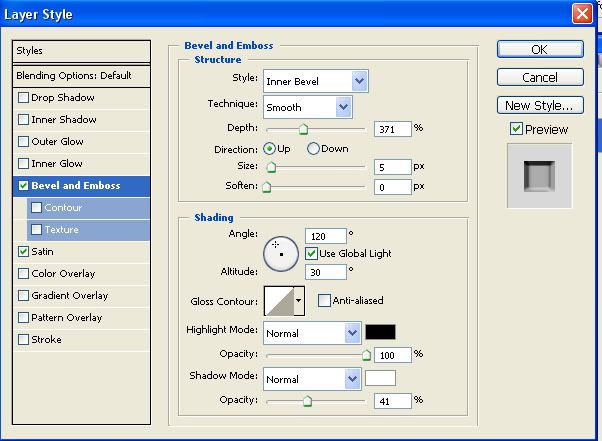Click the Depth percentage field
The height and width of the screenshot is (441, 602).
[393, 129]
